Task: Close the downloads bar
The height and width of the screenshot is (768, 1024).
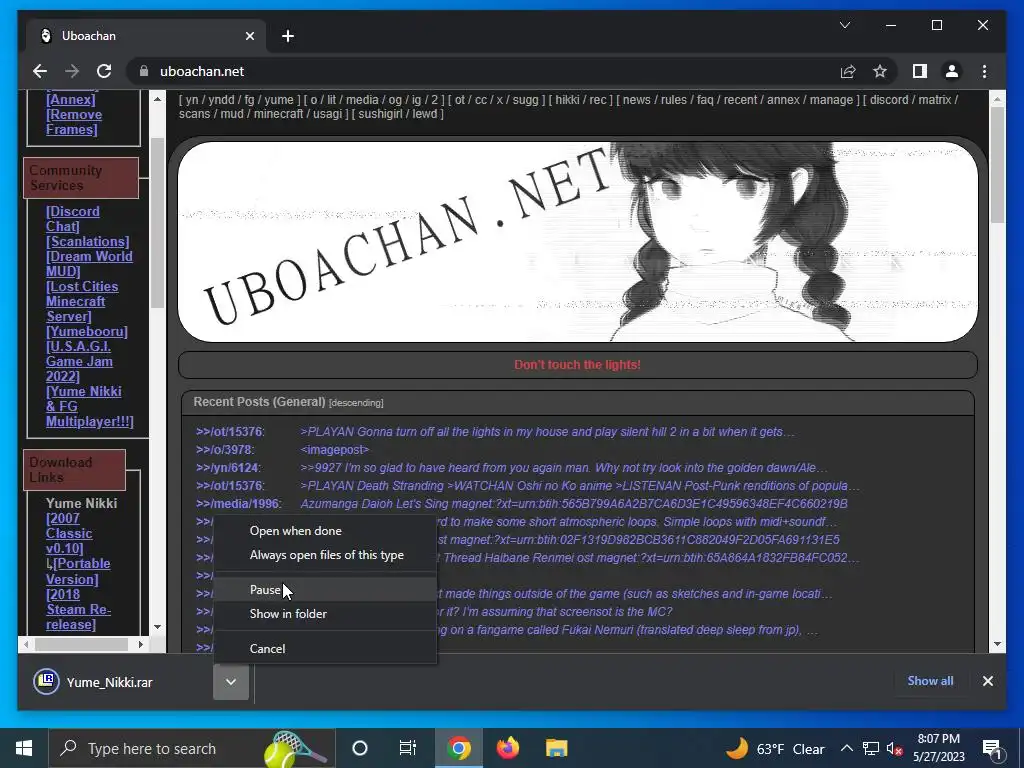Action: point(987,681)
